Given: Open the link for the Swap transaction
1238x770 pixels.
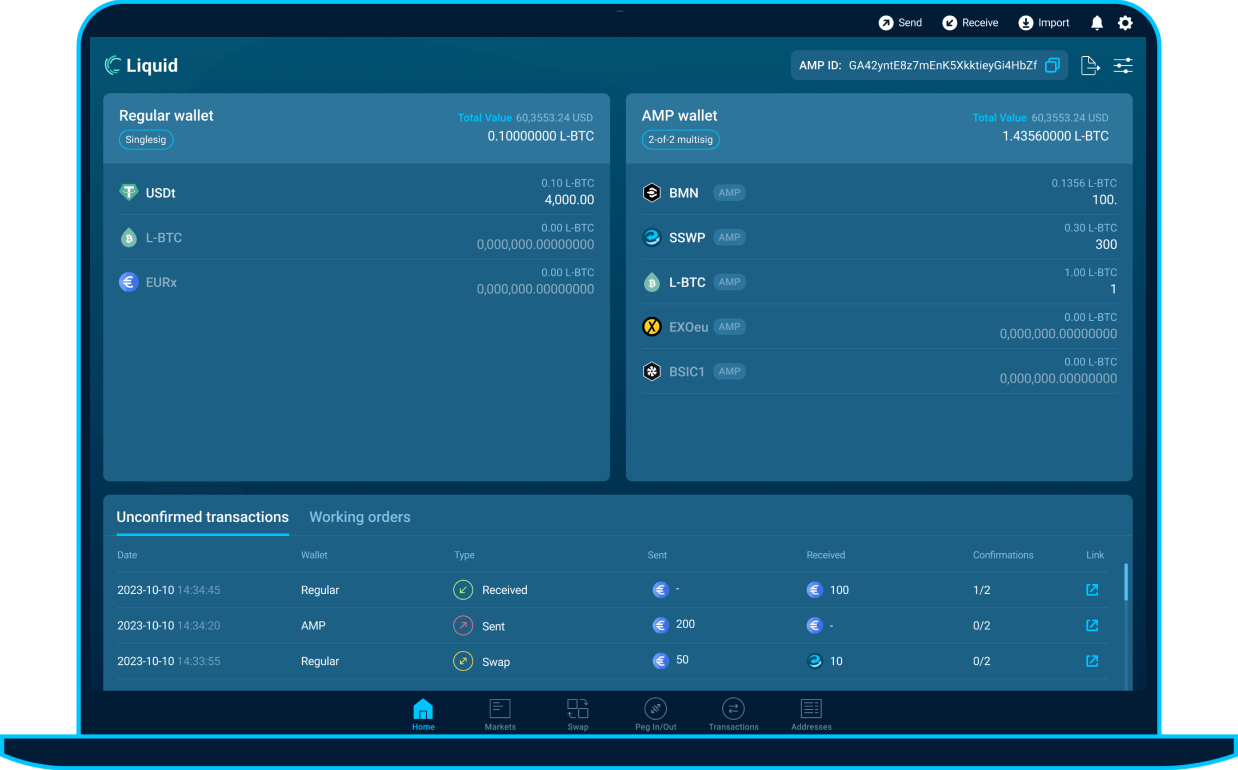Looking at the screenshot, I should pos(1091,661).
